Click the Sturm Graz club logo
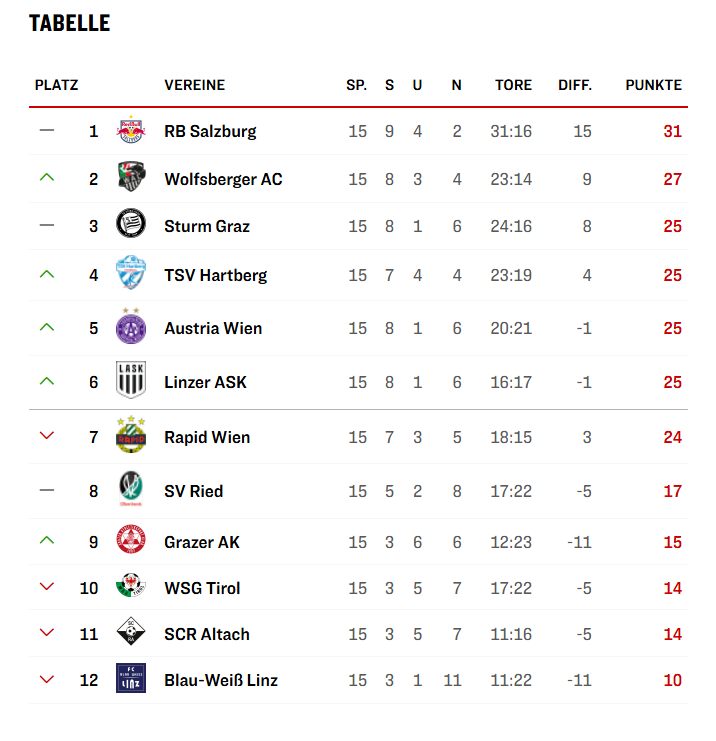This screenshot has height=741, width=716. pyautogui.click(x=129, y=225)
